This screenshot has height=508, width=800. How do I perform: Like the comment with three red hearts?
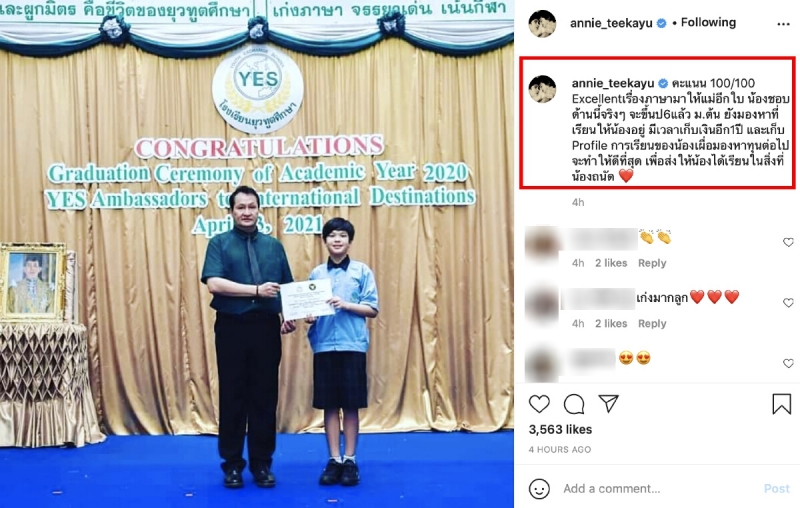click(788, 302)
